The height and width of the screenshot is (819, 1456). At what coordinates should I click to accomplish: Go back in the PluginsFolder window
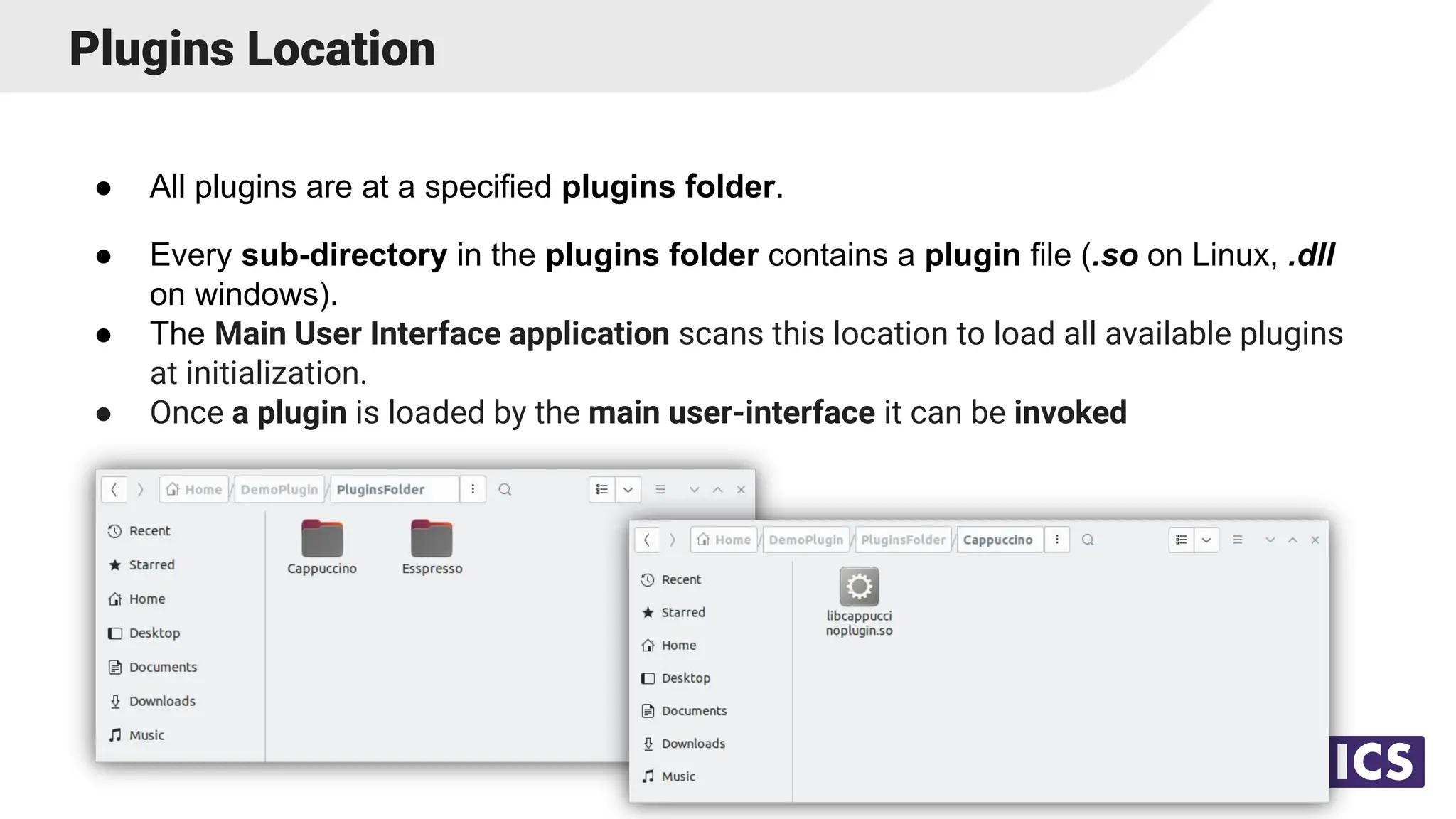pos(114,489)
